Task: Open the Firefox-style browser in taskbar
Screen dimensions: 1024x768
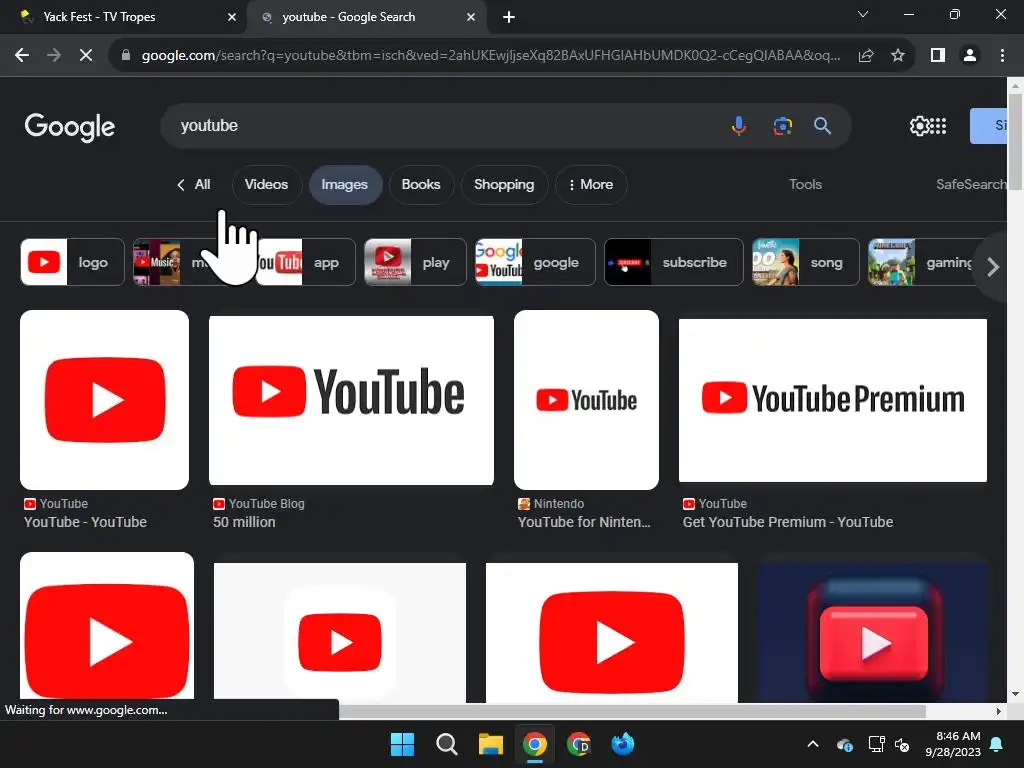Action: pyautogui.click(x=622, y=744)
